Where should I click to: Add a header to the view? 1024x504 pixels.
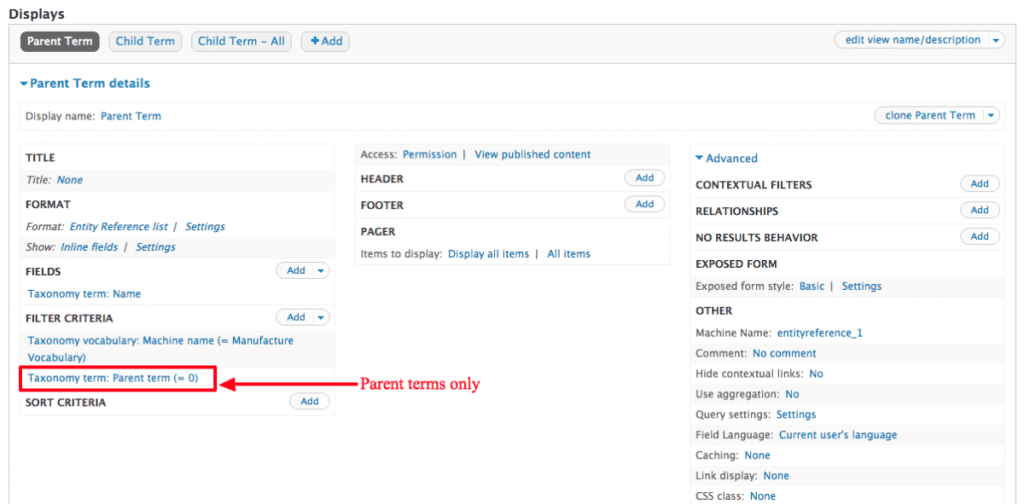644,177
